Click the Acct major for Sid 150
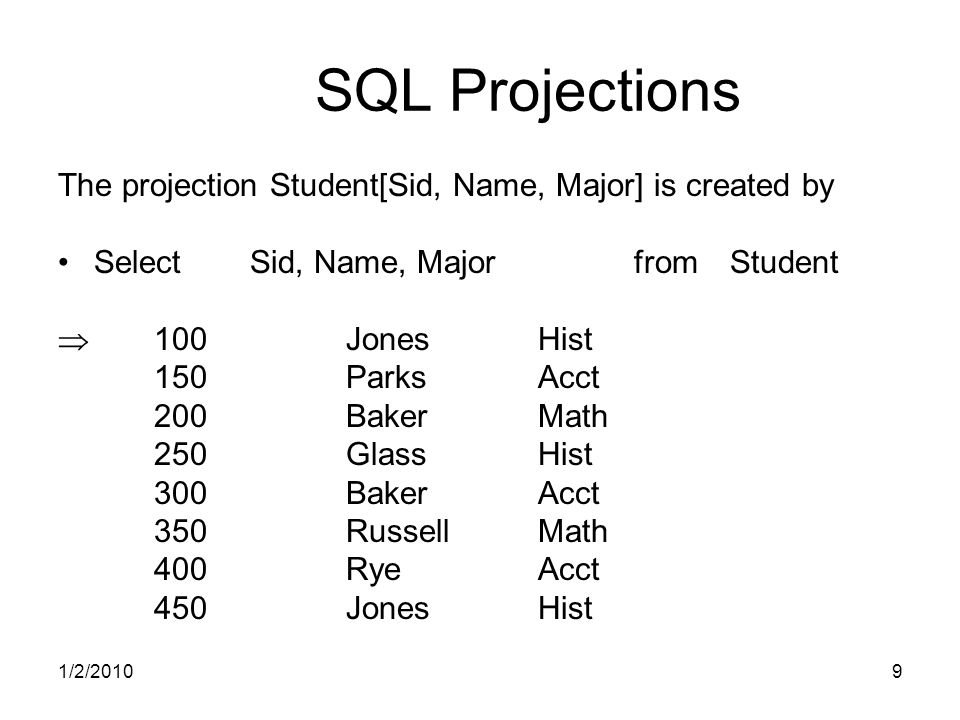Viewport: 960px width, 720px height. (568, 377)
